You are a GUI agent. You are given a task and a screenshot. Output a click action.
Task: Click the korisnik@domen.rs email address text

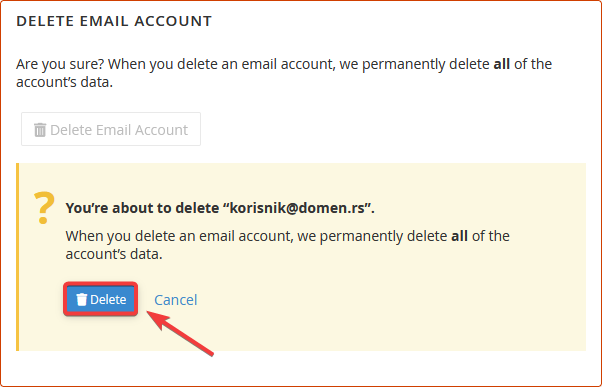point(297,208)
